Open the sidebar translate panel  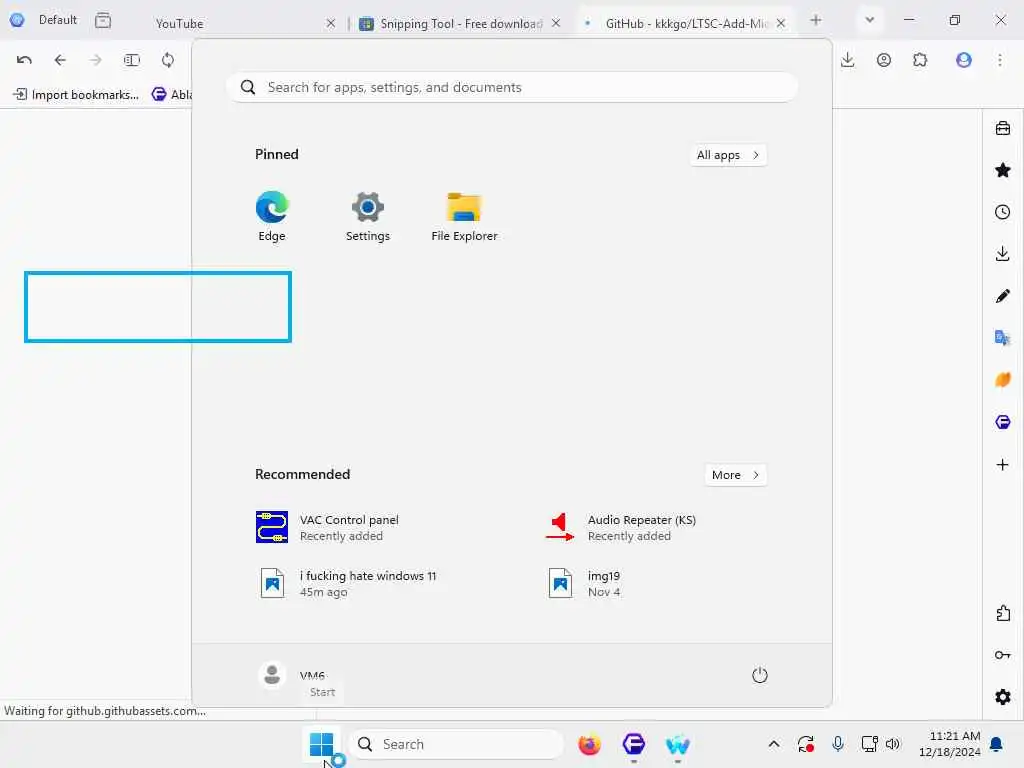(x=1002, y=338)
